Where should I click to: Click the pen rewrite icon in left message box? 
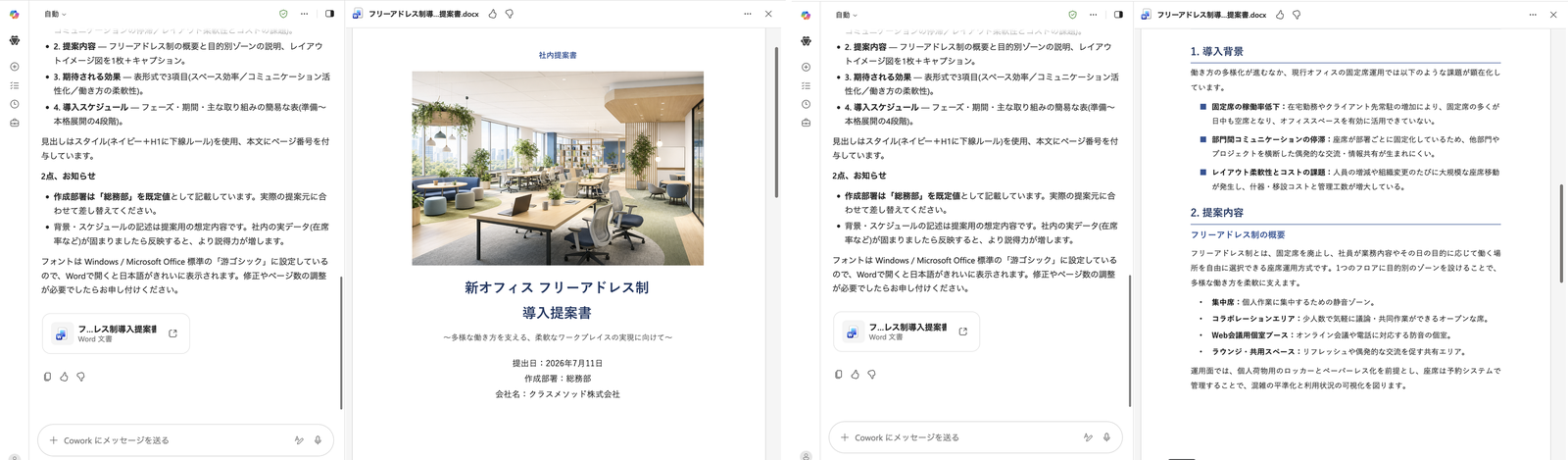point(299,440)
